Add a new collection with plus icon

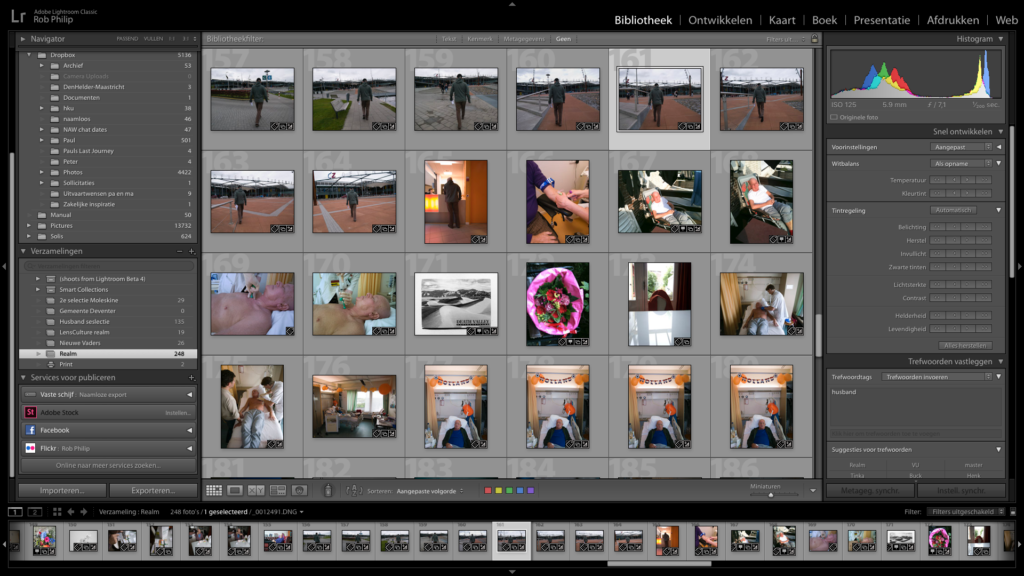click(x=191, y=251)
